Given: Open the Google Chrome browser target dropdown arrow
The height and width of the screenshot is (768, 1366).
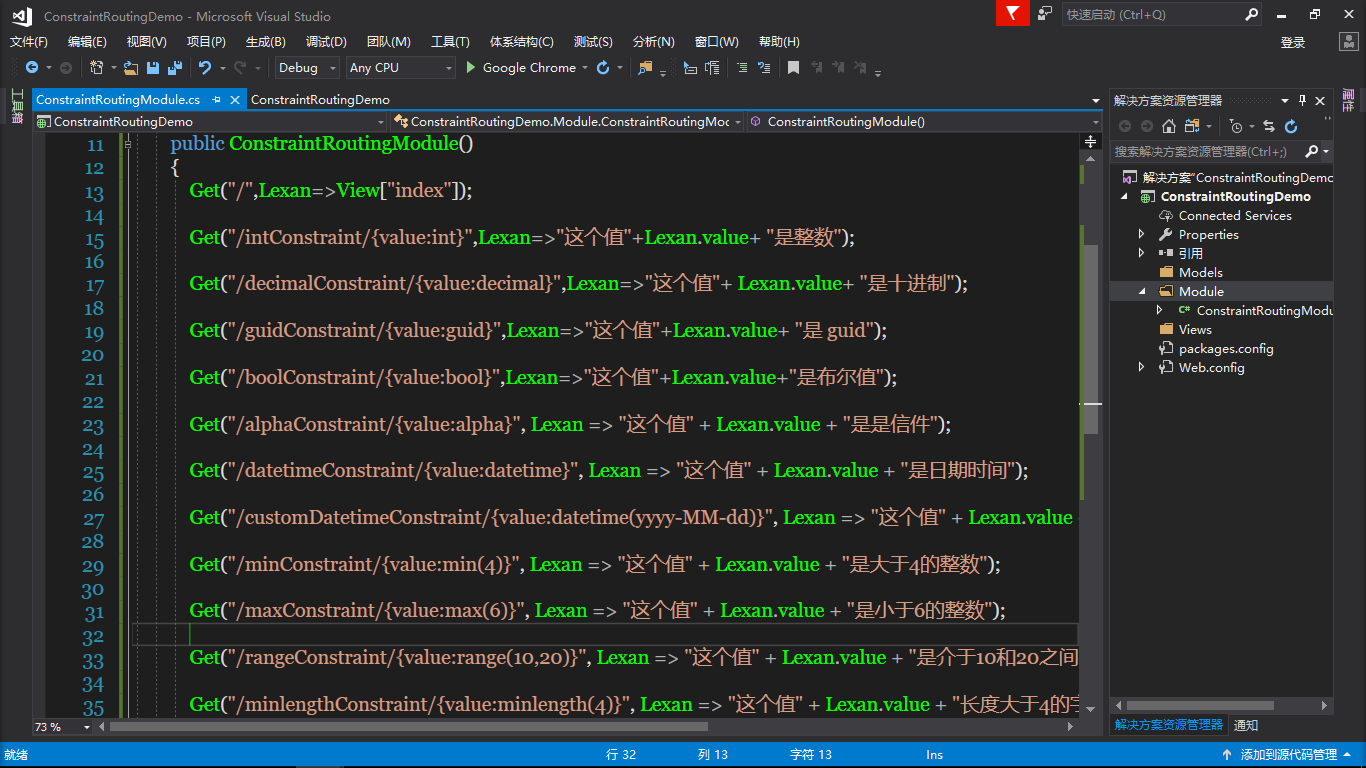Looking at the screenshot, I should [583, 68].
